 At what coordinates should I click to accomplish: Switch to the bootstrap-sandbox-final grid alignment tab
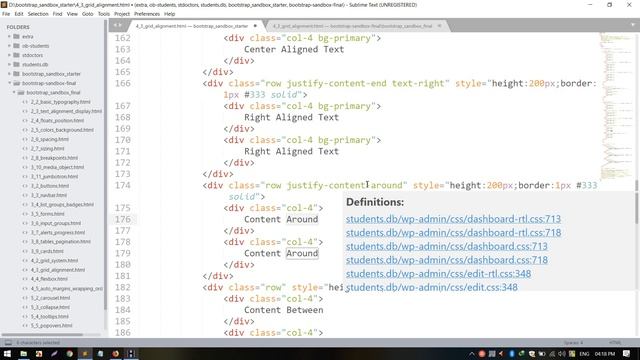[352, 26]
